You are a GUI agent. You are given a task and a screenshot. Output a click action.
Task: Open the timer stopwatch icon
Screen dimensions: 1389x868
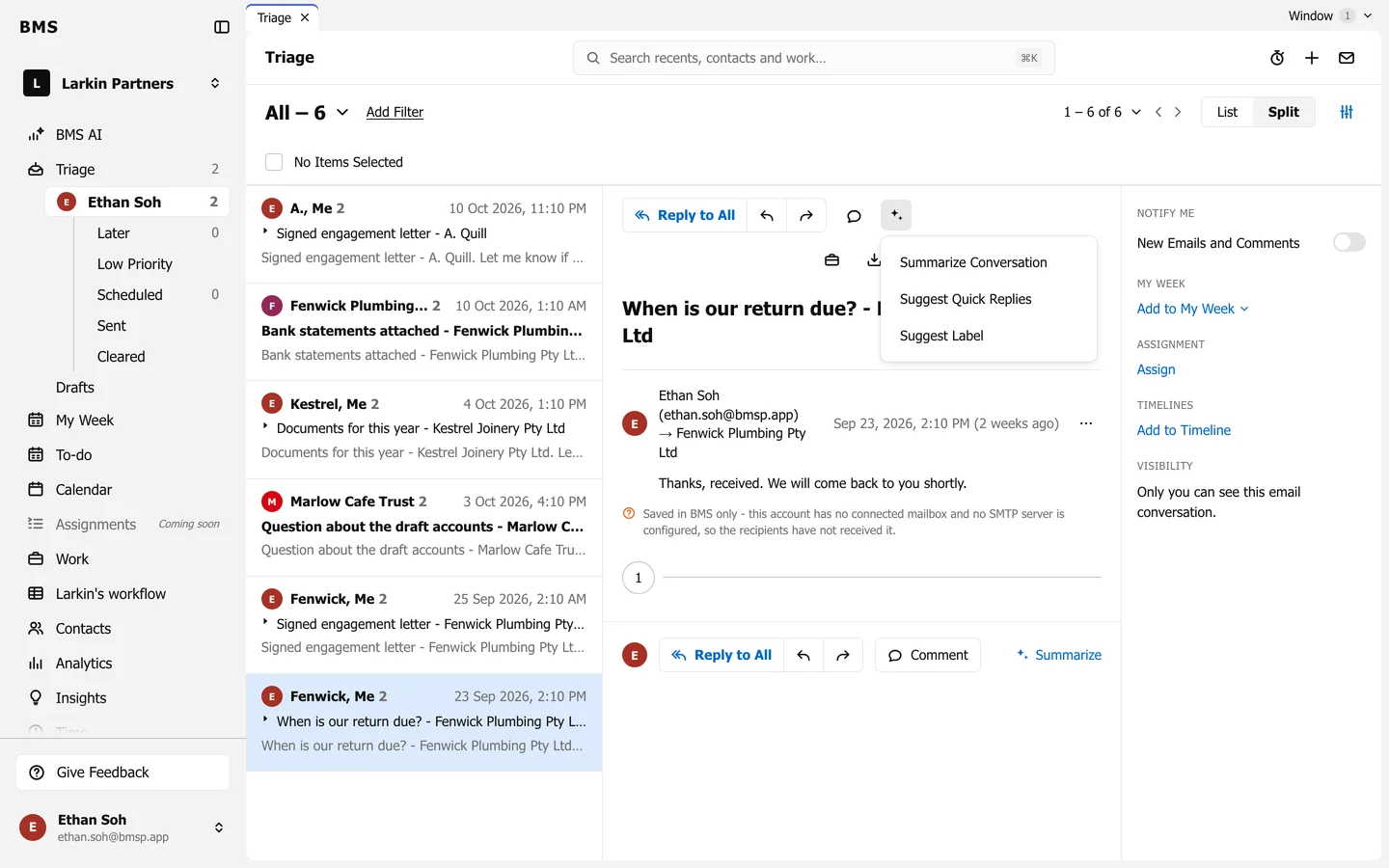1277,58
